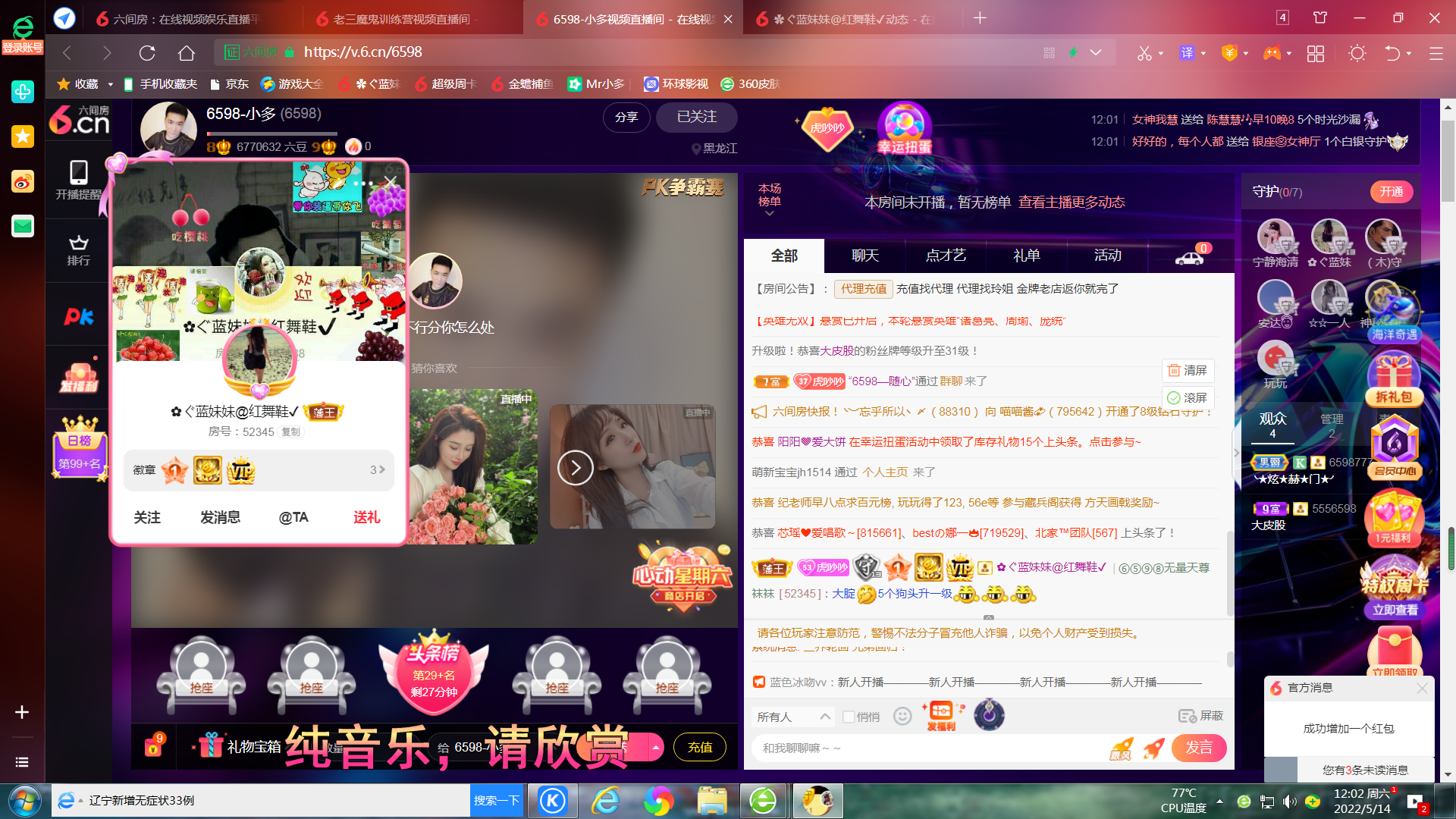Open the Weibo icon in browser sidebar
The image size is (1456, 819).
tap(23, 182)
